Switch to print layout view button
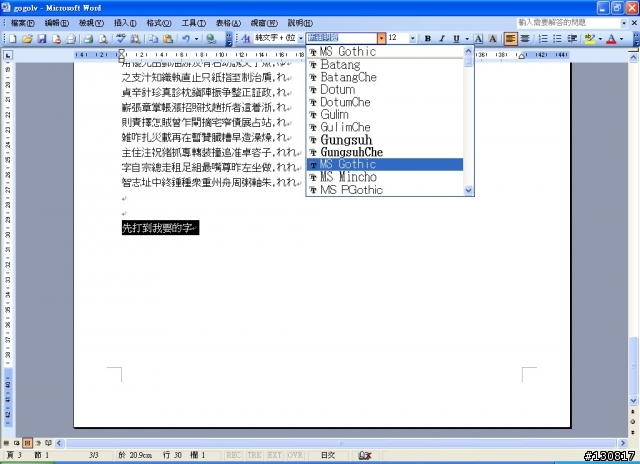The height and width of the screenshot is (464, 640). (x=27, y=443)
